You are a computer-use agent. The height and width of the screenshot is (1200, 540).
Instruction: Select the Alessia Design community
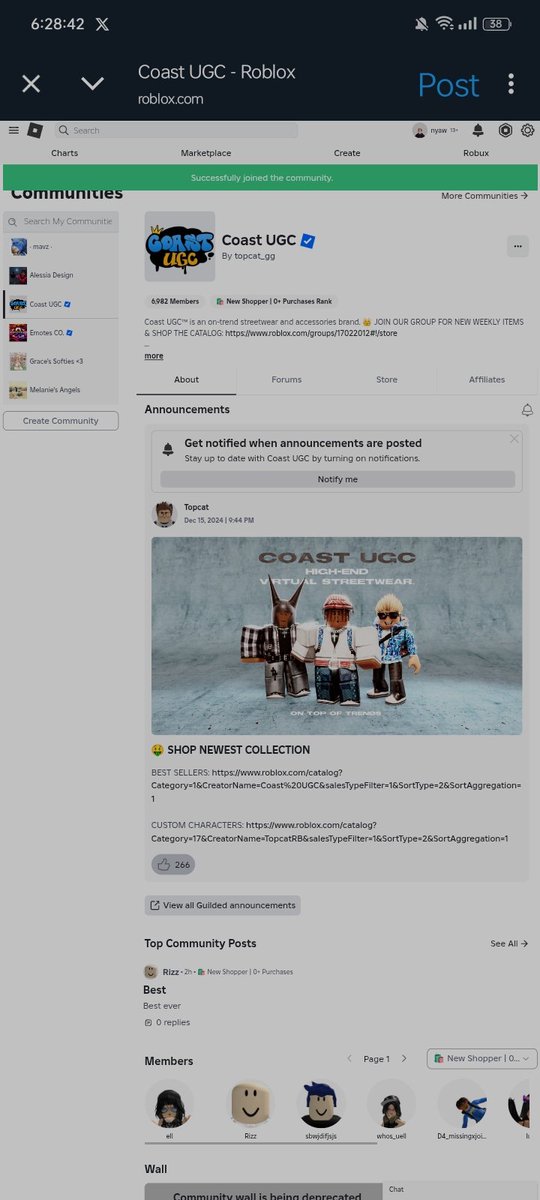tap(62, 275)
